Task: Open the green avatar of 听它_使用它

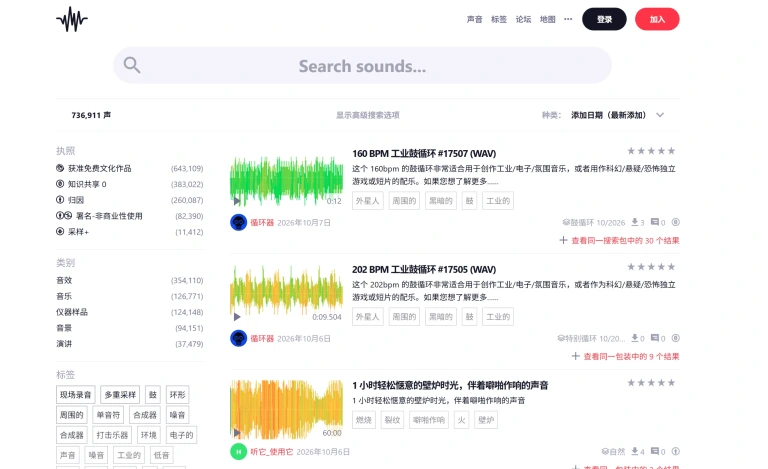Action: click(239, 451)
